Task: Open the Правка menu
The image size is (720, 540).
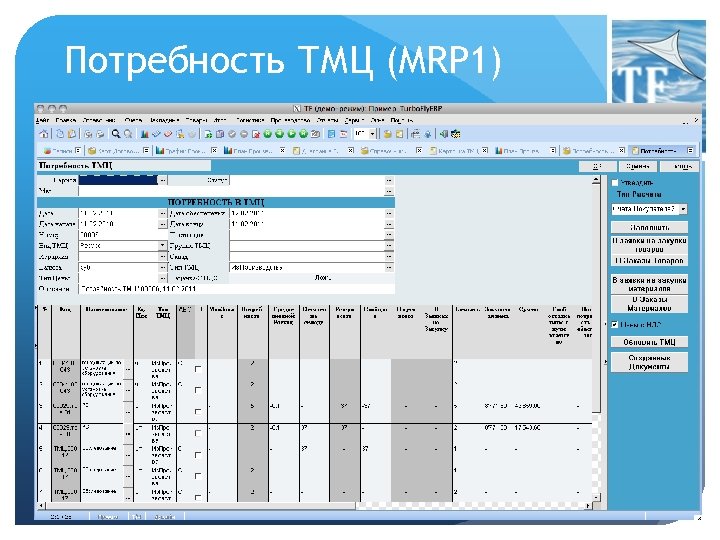Action: tap(66, 120)
